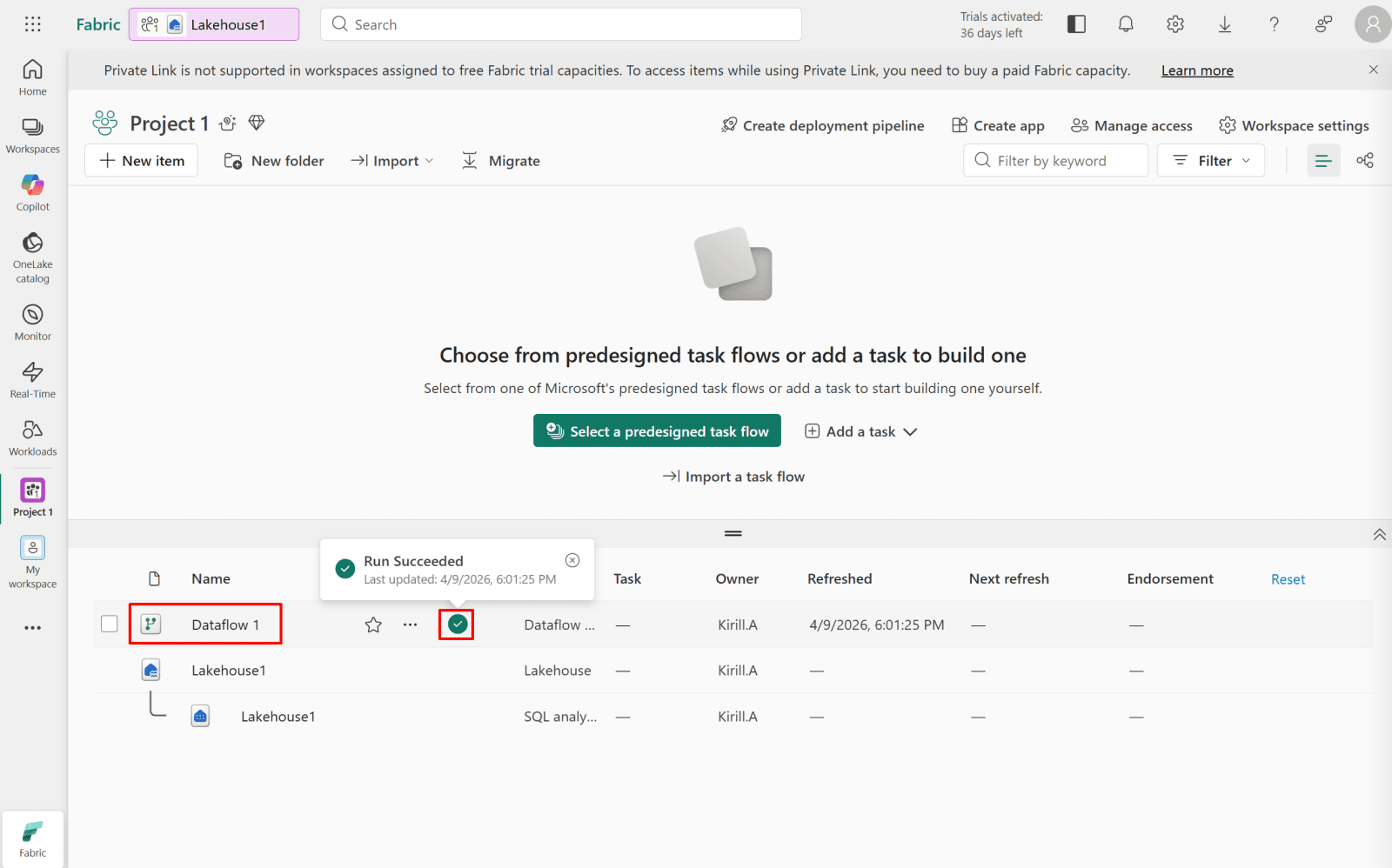Follow the Learn more link

(1196, 70)
